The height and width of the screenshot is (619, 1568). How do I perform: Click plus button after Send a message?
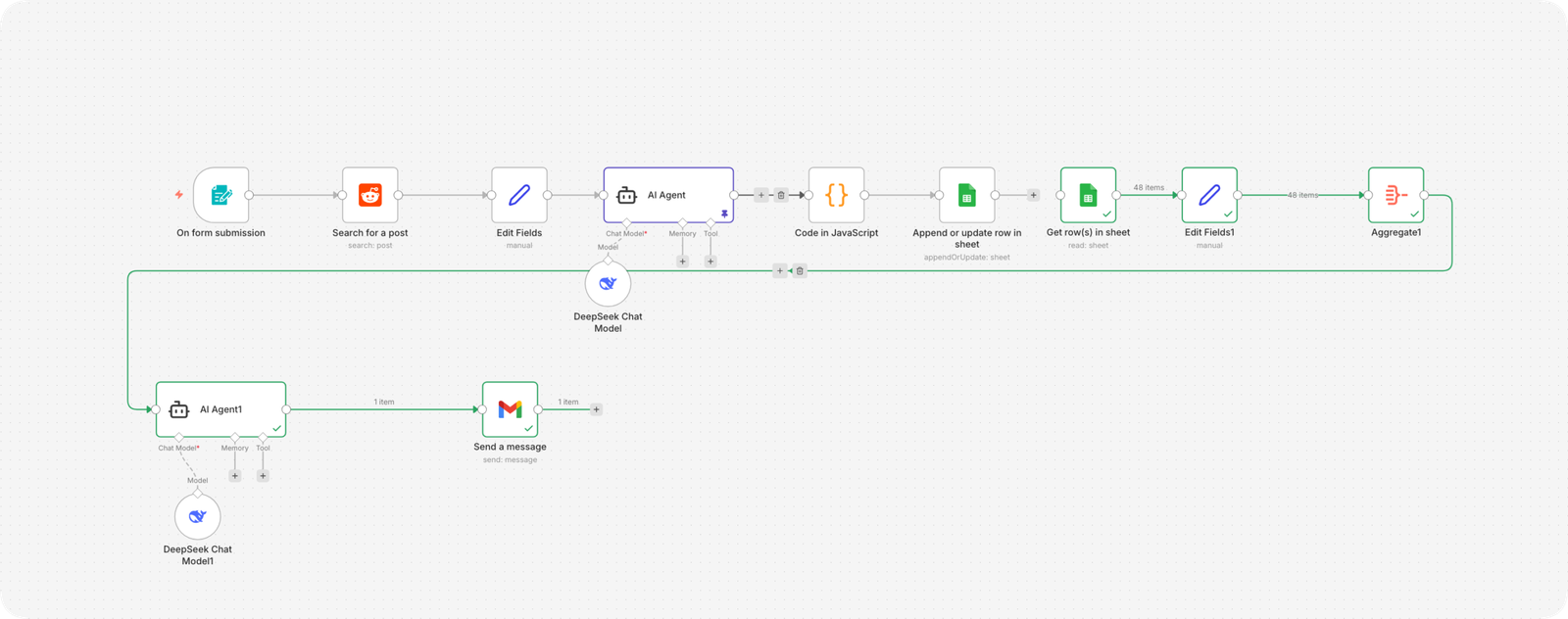coord(596,409)
